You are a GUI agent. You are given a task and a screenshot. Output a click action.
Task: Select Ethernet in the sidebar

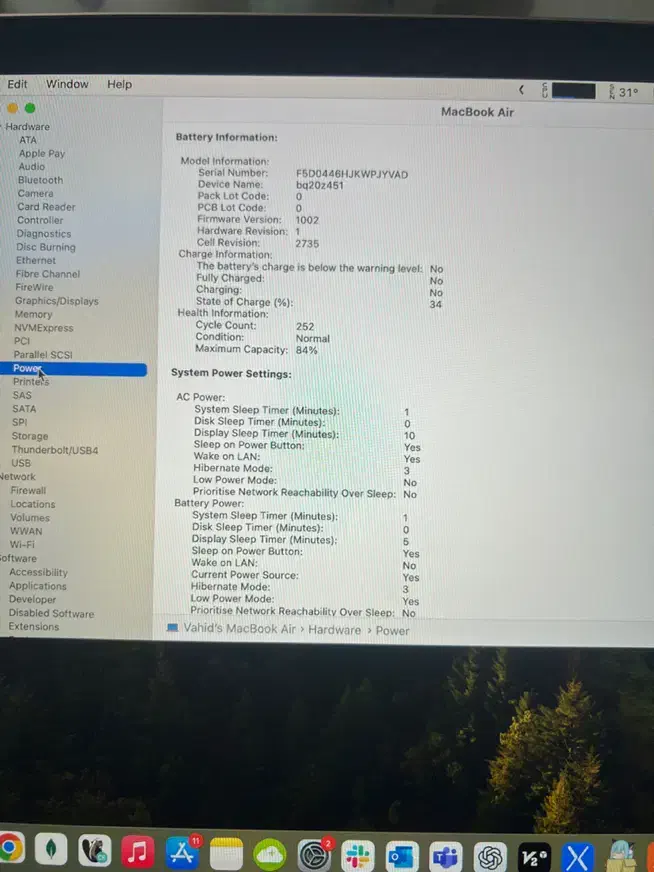(x=36, y=260)
